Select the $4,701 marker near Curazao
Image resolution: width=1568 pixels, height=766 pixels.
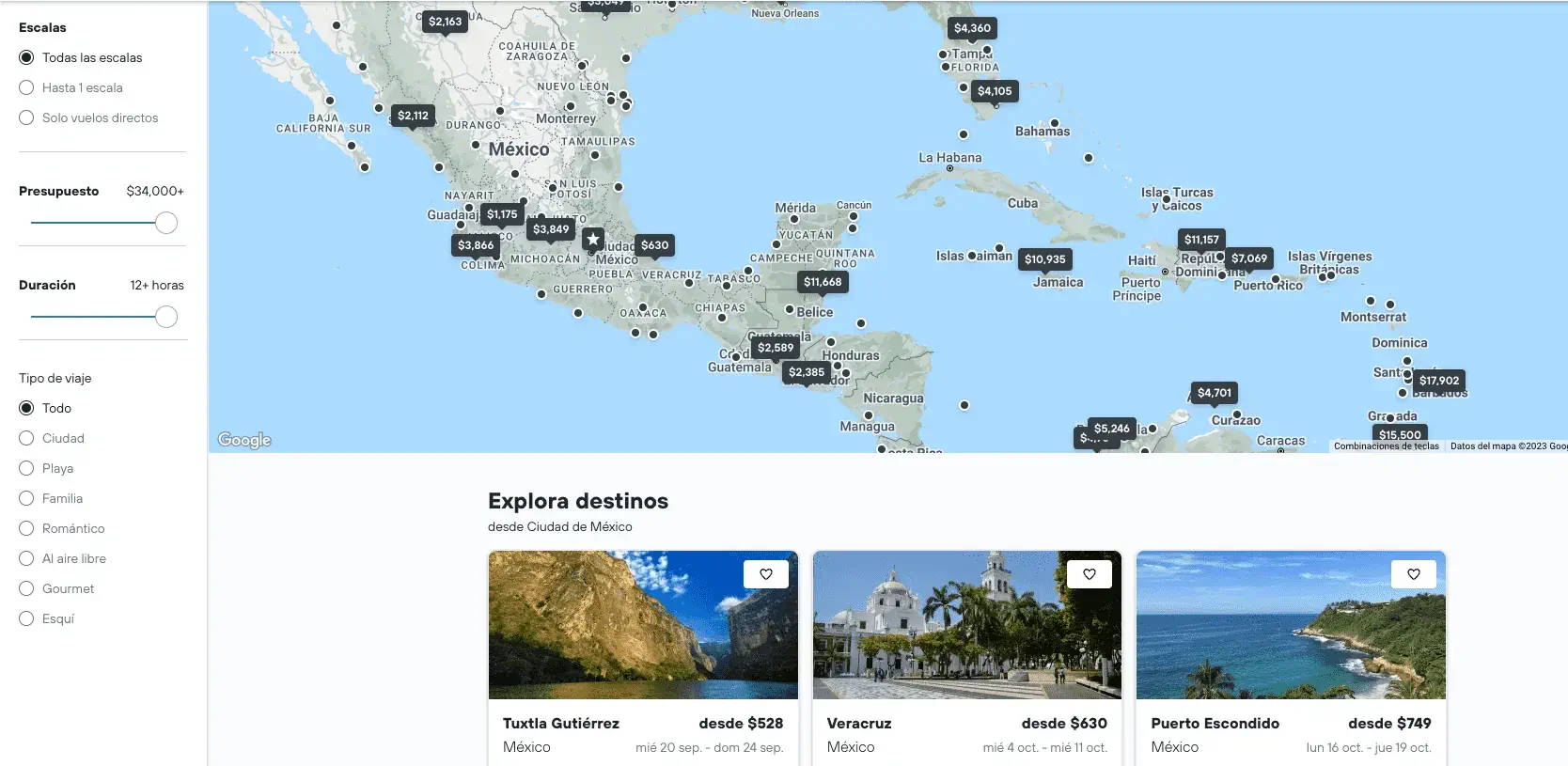pos(1214,393)
